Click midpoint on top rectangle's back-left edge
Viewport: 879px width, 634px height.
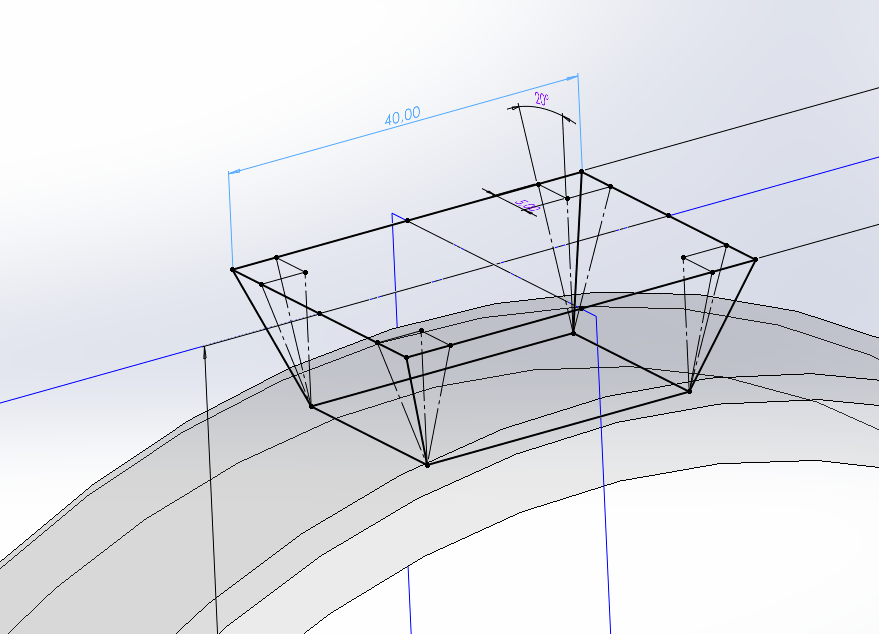[x=407, y=220]
